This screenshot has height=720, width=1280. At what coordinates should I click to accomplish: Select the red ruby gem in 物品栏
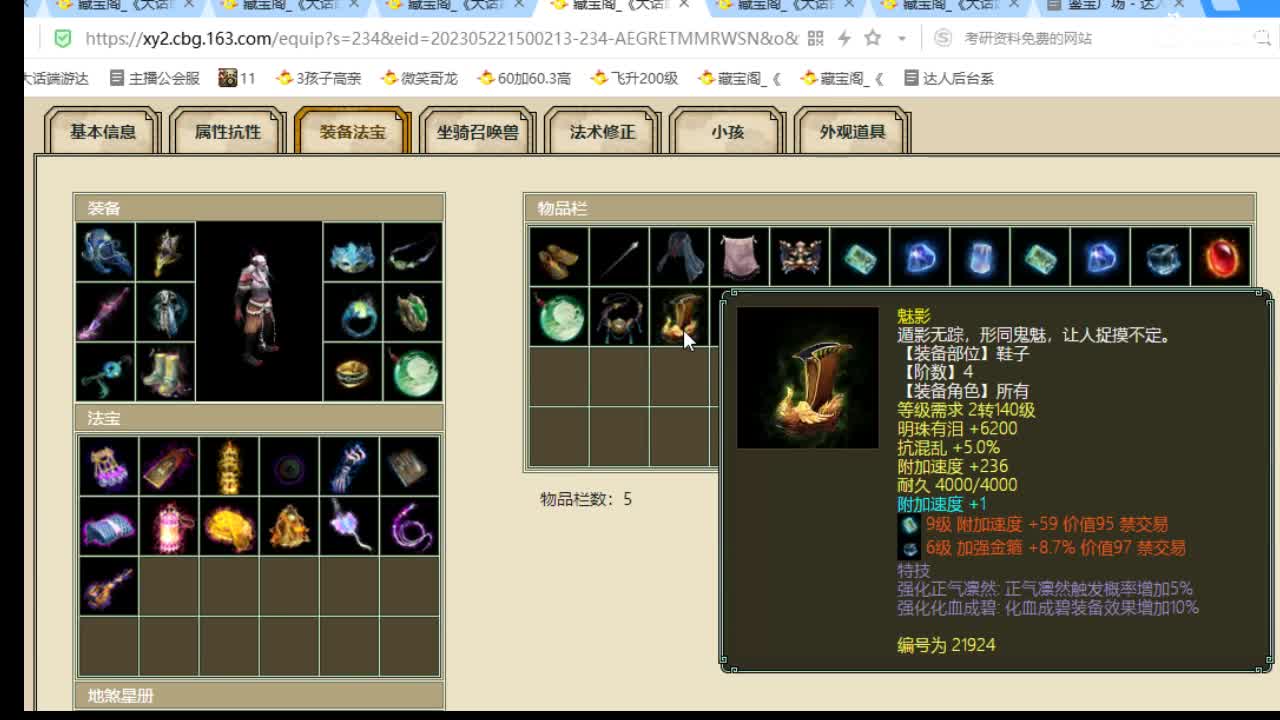pyautogui.click(x=1220, y=257)
